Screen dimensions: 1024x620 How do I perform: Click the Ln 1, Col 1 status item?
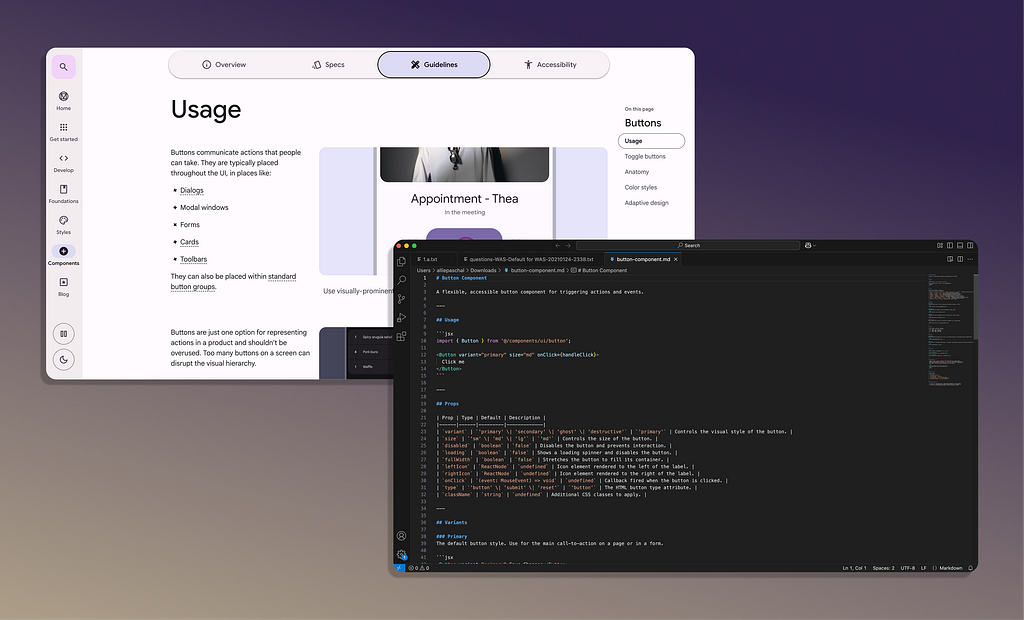(x=854, y=568)
